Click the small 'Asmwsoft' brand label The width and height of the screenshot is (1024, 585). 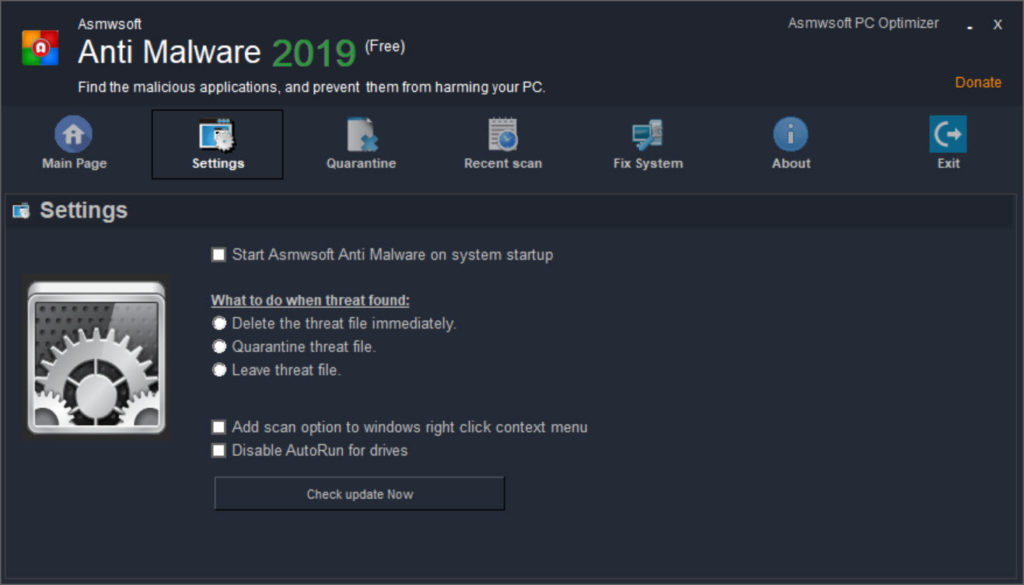click(109, 24)
